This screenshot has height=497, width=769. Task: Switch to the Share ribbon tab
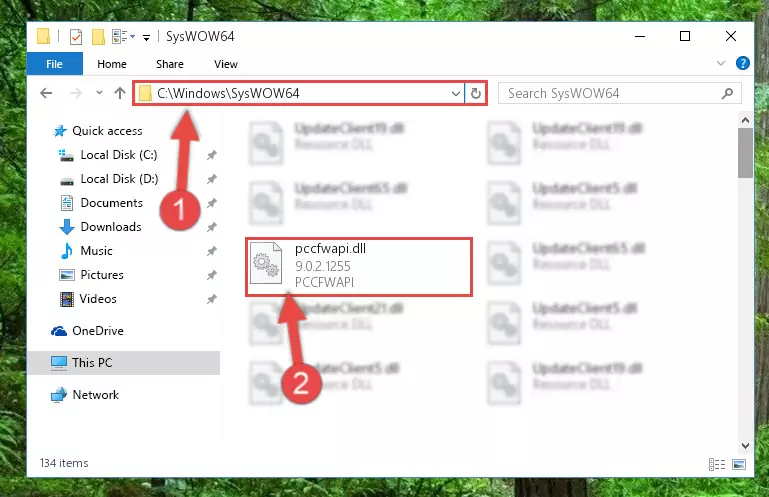170,64
